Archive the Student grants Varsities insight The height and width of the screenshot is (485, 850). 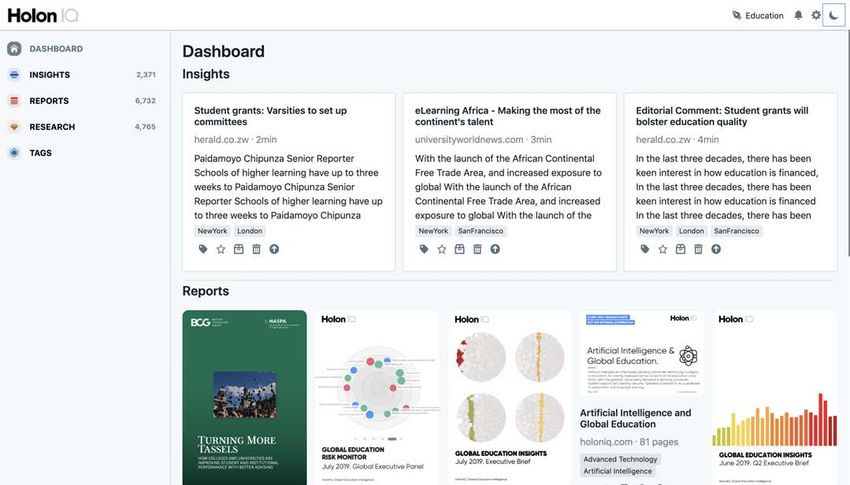(239, 249)
